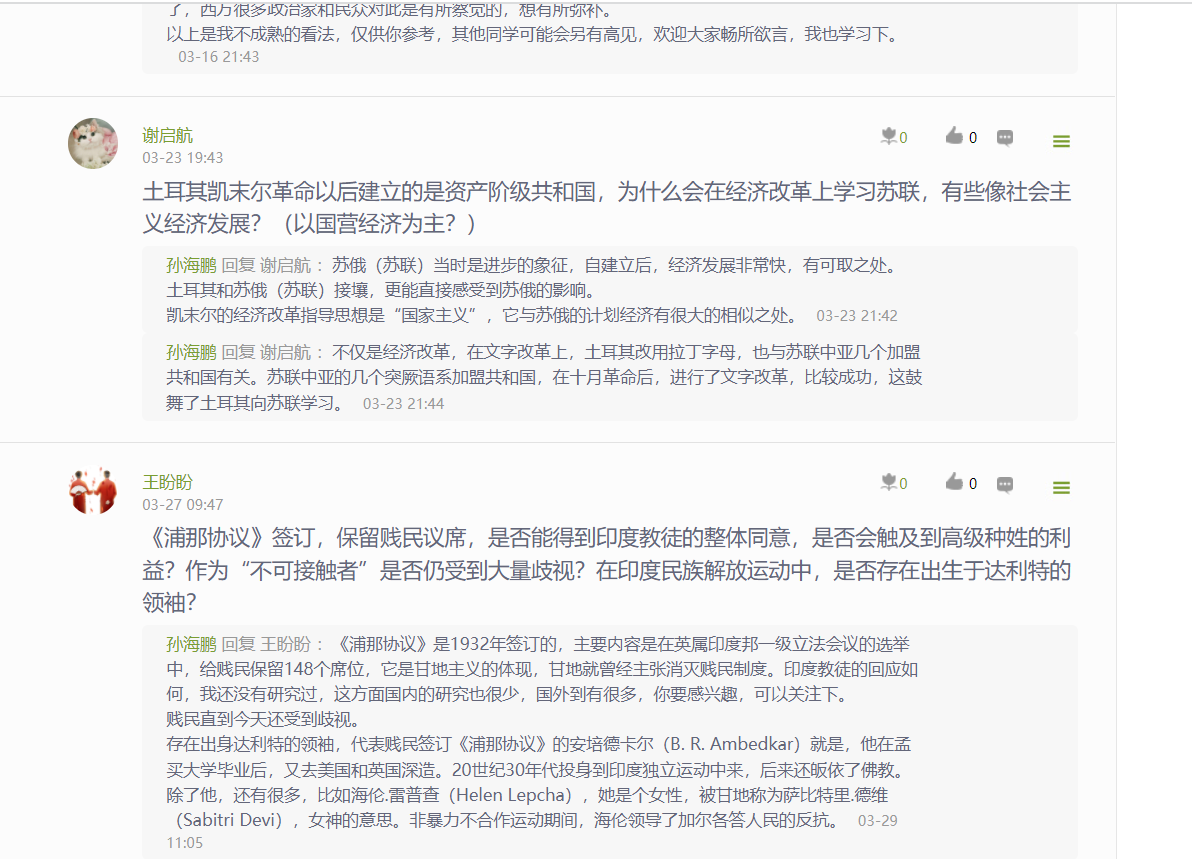Select 王盼盼's question about 浦那协议
The image size is (1192, 859).
coord(606,570)
